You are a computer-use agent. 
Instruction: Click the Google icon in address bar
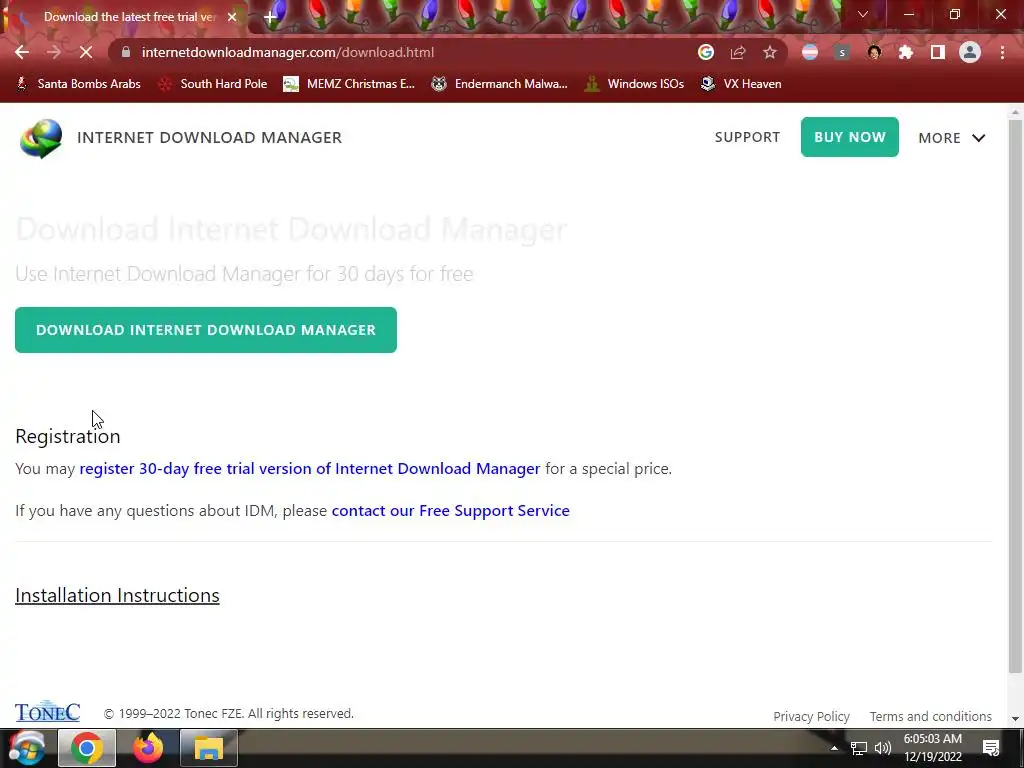point(705,52)
